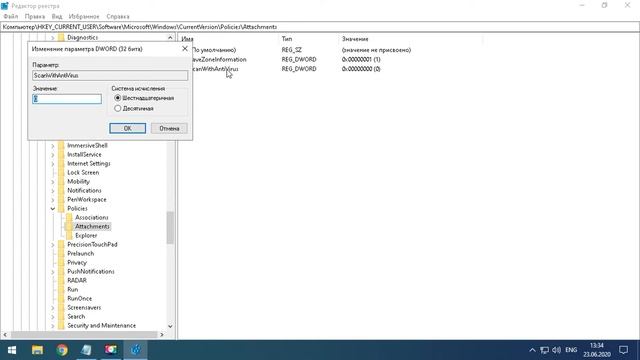
Task: Collapse the Policies tree node
Action: pyautogui.click(x=53, y=209)
